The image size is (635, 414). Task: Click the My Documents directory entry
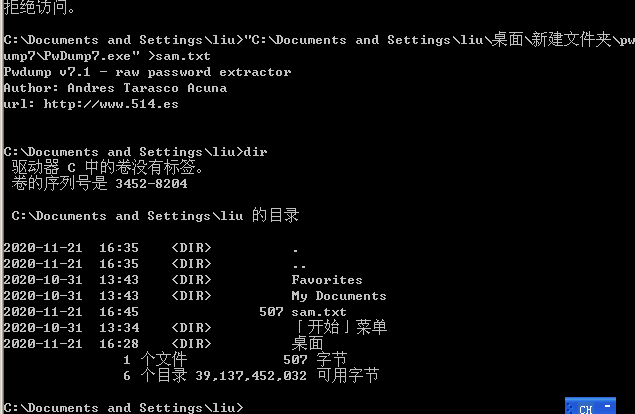(x=338, y=296)
